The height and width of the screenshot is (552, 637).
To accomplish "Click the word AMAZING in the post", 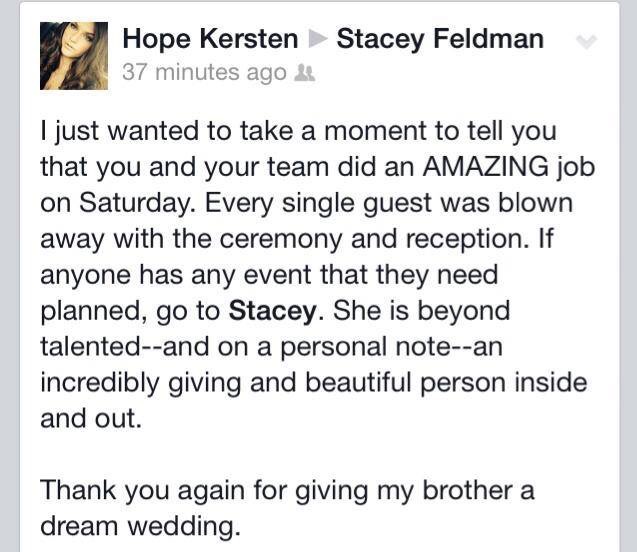I will click(x=444, y=168).
